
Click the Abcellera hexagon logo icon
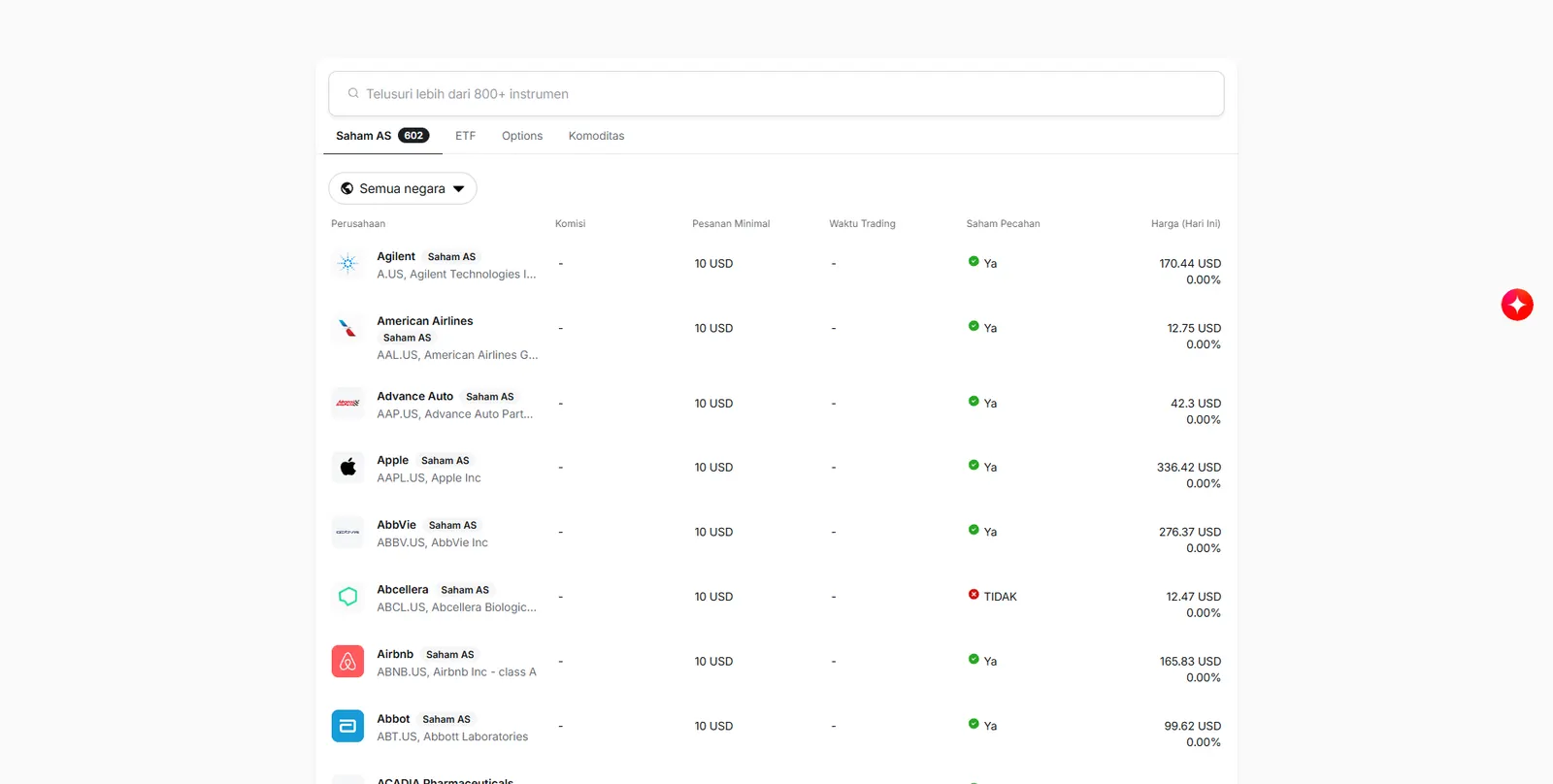(347, 597)
